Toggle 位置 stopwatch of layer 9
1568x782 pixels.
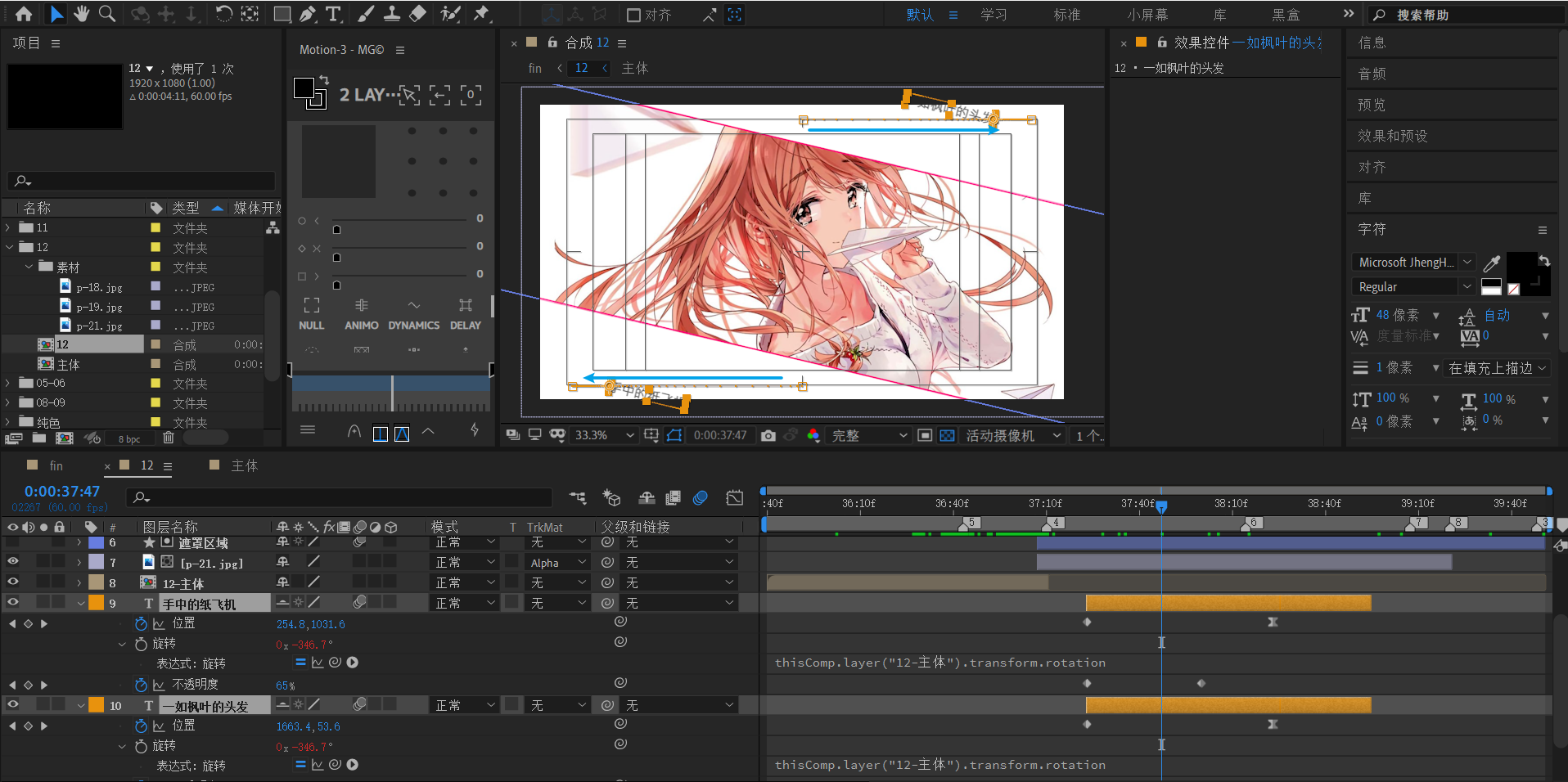click(141, 623)
